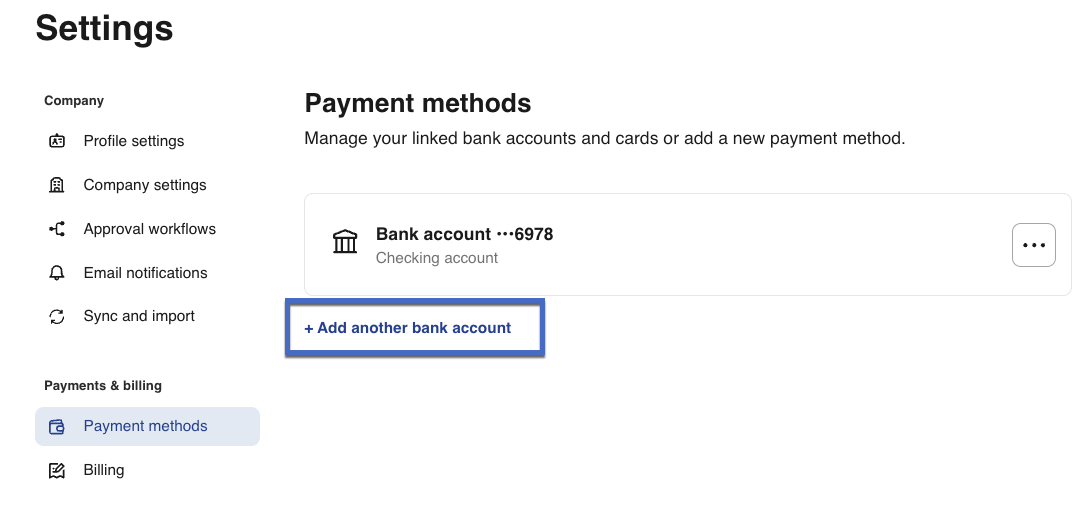Click the Checking account subtitle text
1086x516 pixels.
coord(437,258)
